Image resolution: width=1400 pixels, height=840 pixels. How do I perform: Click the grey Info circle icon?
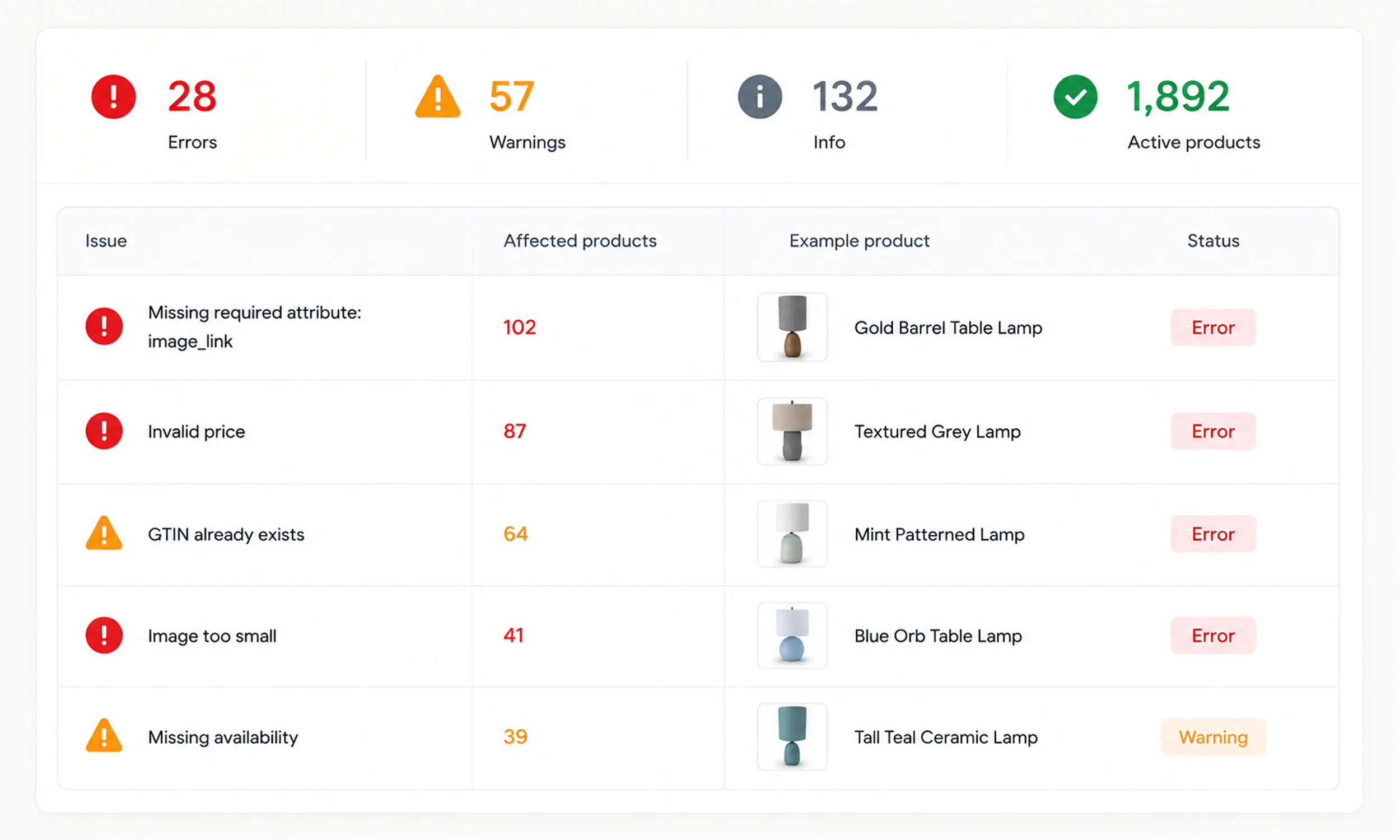point(760,97)
